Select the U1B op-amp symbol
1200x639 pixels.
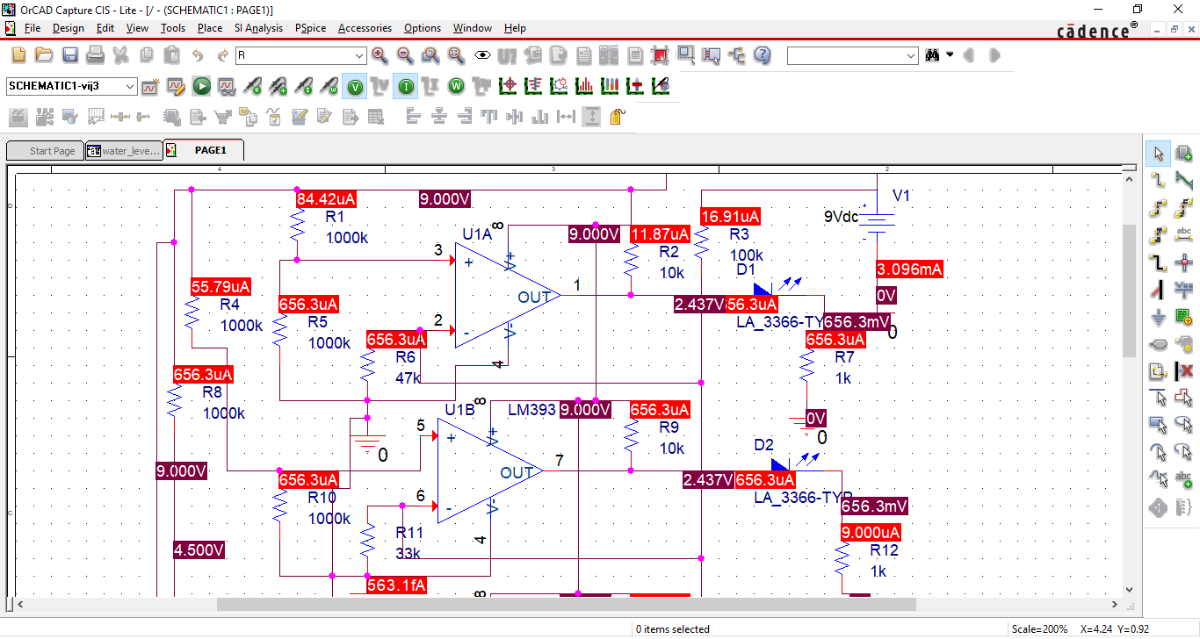pos(490,471)
